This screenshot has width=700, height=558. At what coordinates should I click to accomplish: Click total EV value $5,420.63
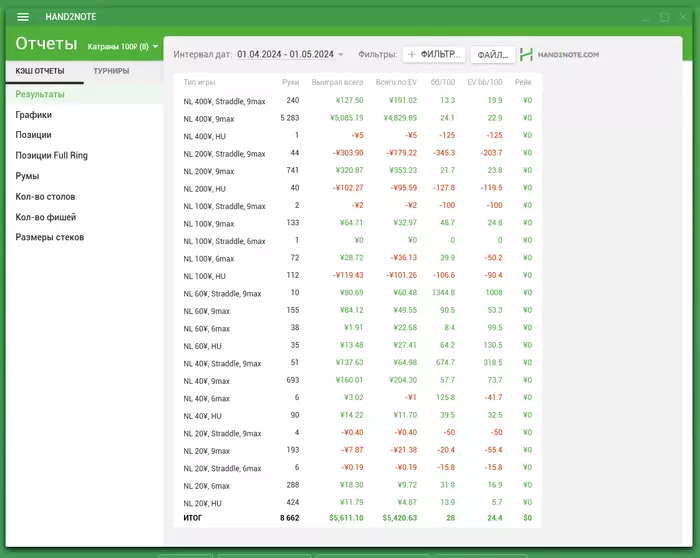[400, 518]
